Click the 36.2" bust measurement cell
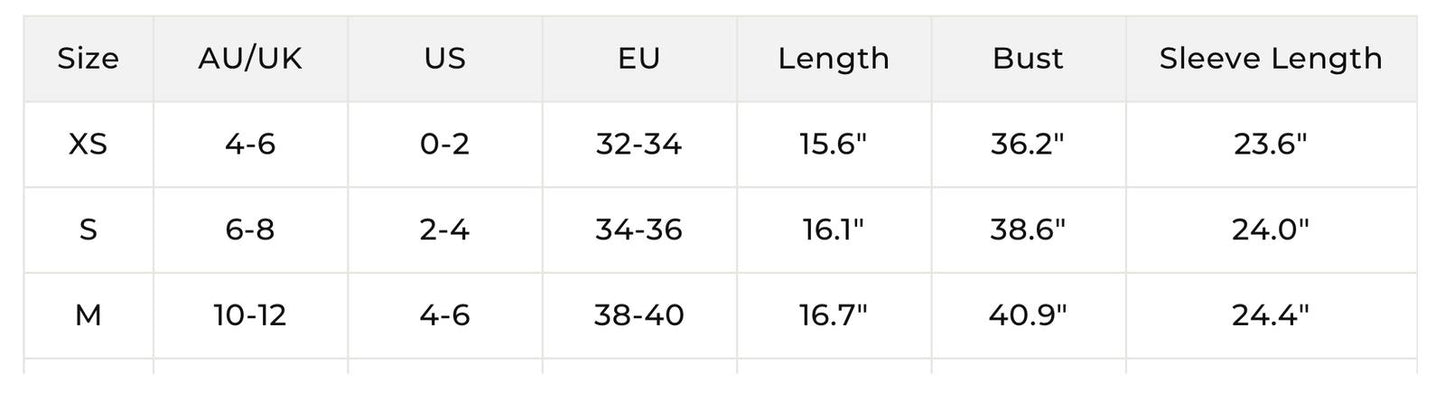The height and width of the screenshot is (403, 1445). (1028, 145)
